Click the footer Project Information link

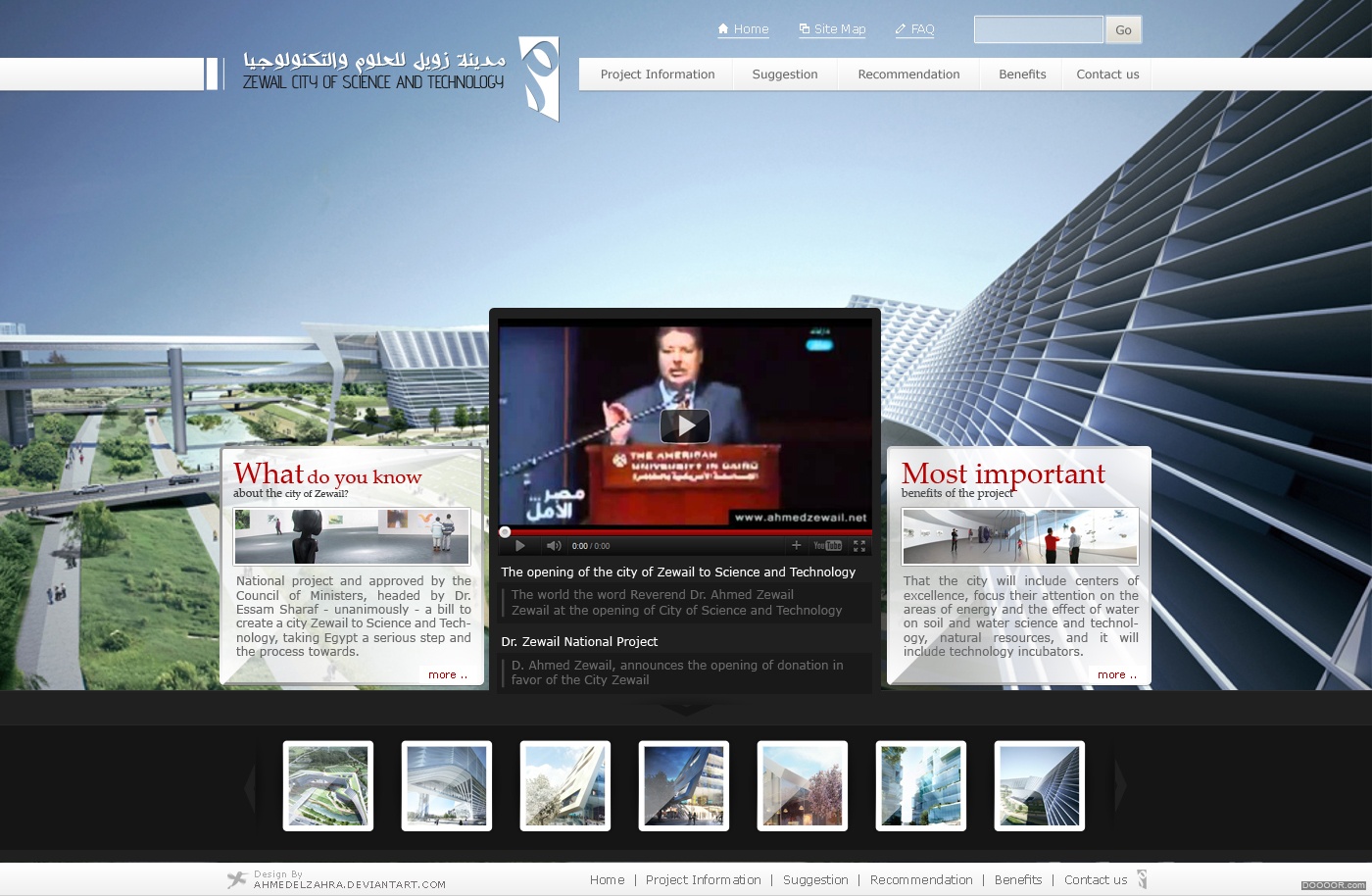pos(703,880)
